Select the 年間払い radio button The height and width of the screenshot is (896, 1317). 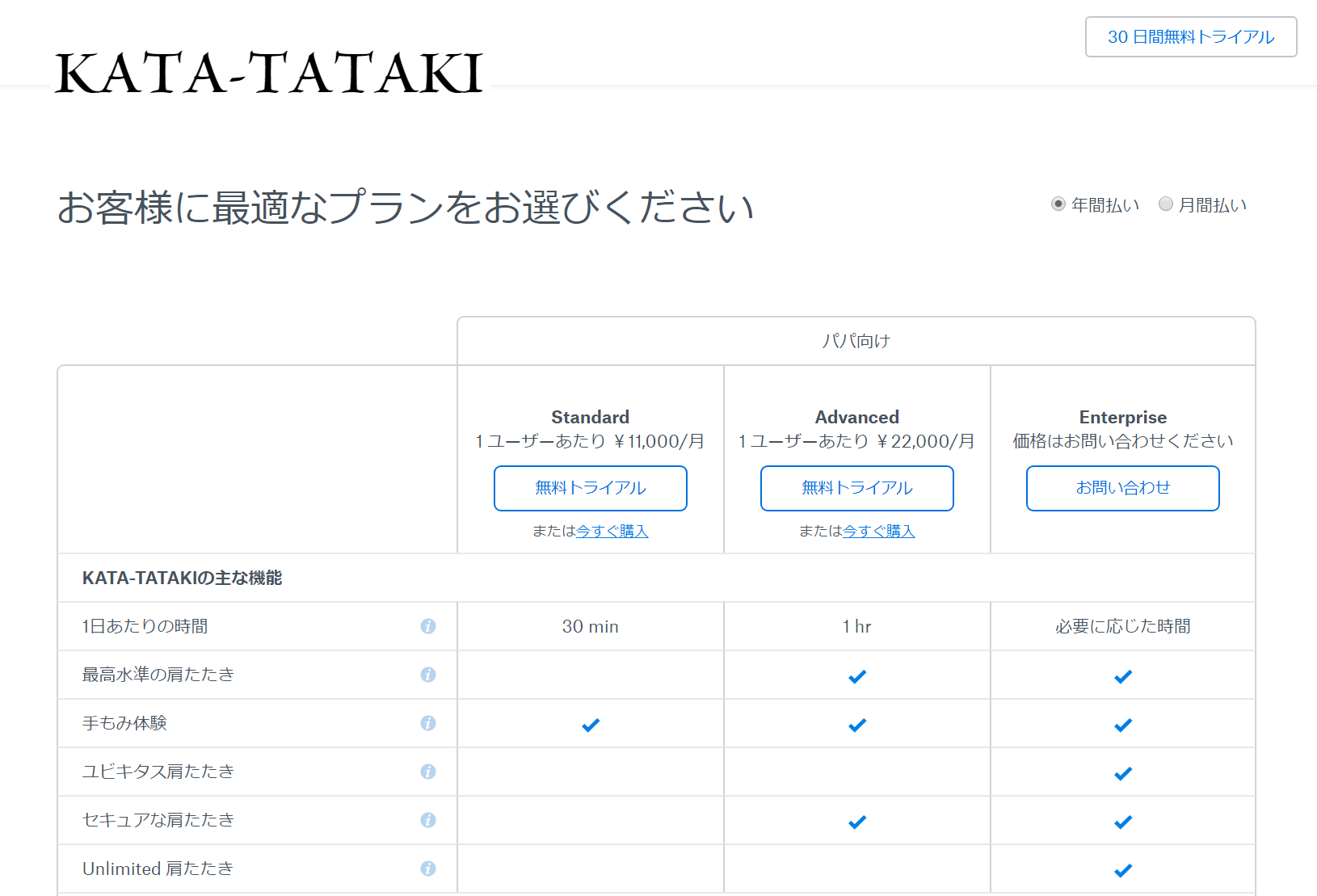point(1058,204)
